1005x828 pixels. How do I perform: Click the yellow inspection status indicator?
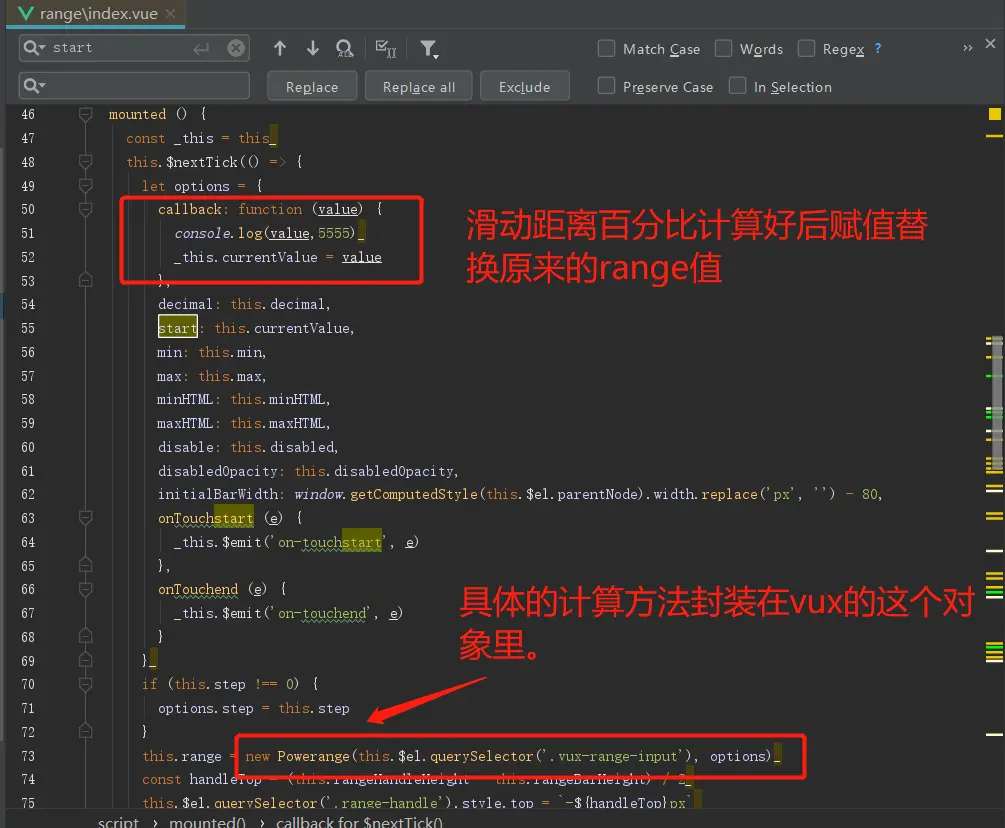[994, 114]
